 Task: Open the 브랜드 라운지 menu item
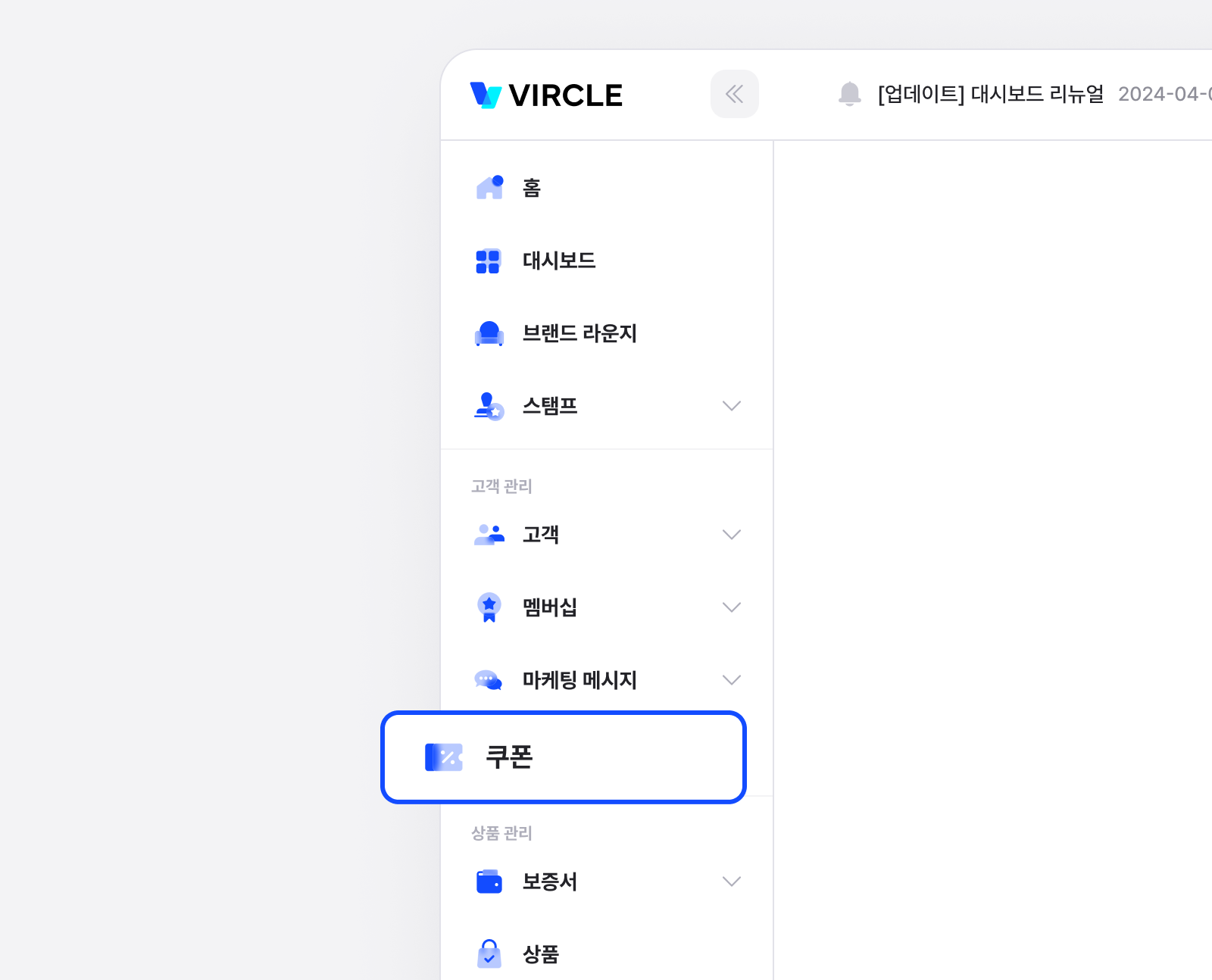(579, 333)
